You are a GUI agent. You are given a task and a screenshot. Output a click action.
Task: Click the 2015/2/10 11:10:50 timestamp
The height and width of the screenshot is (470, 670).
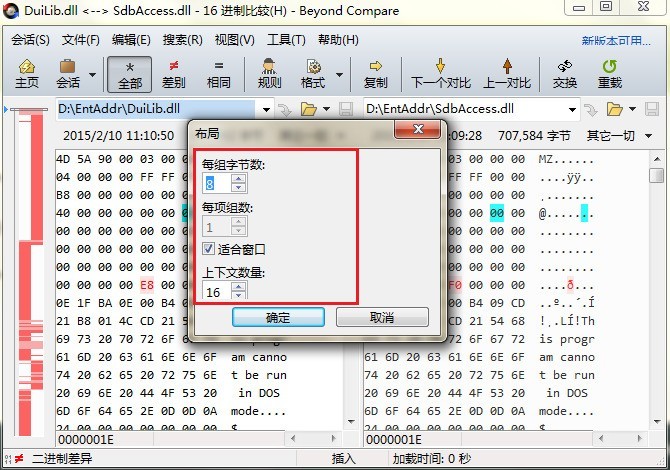(118, 136)
